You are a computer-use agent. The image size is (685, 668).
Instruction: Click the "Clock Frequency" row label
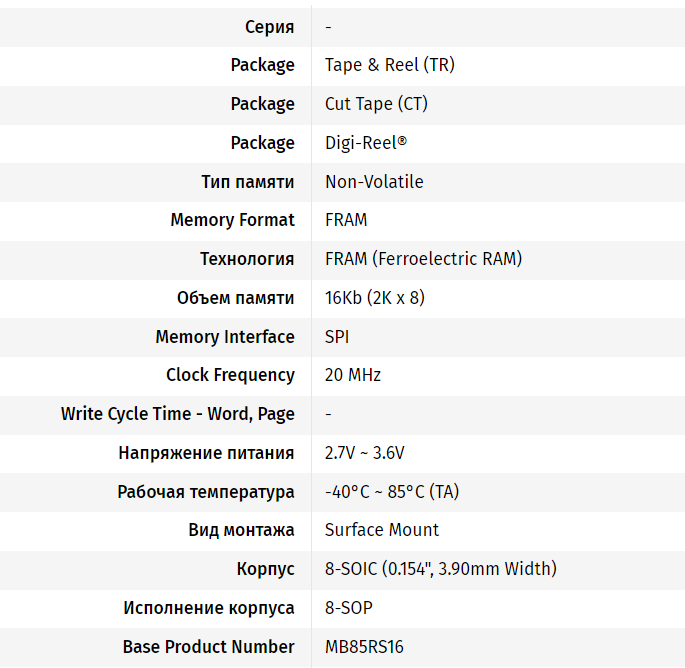click(x=230, y=375)
